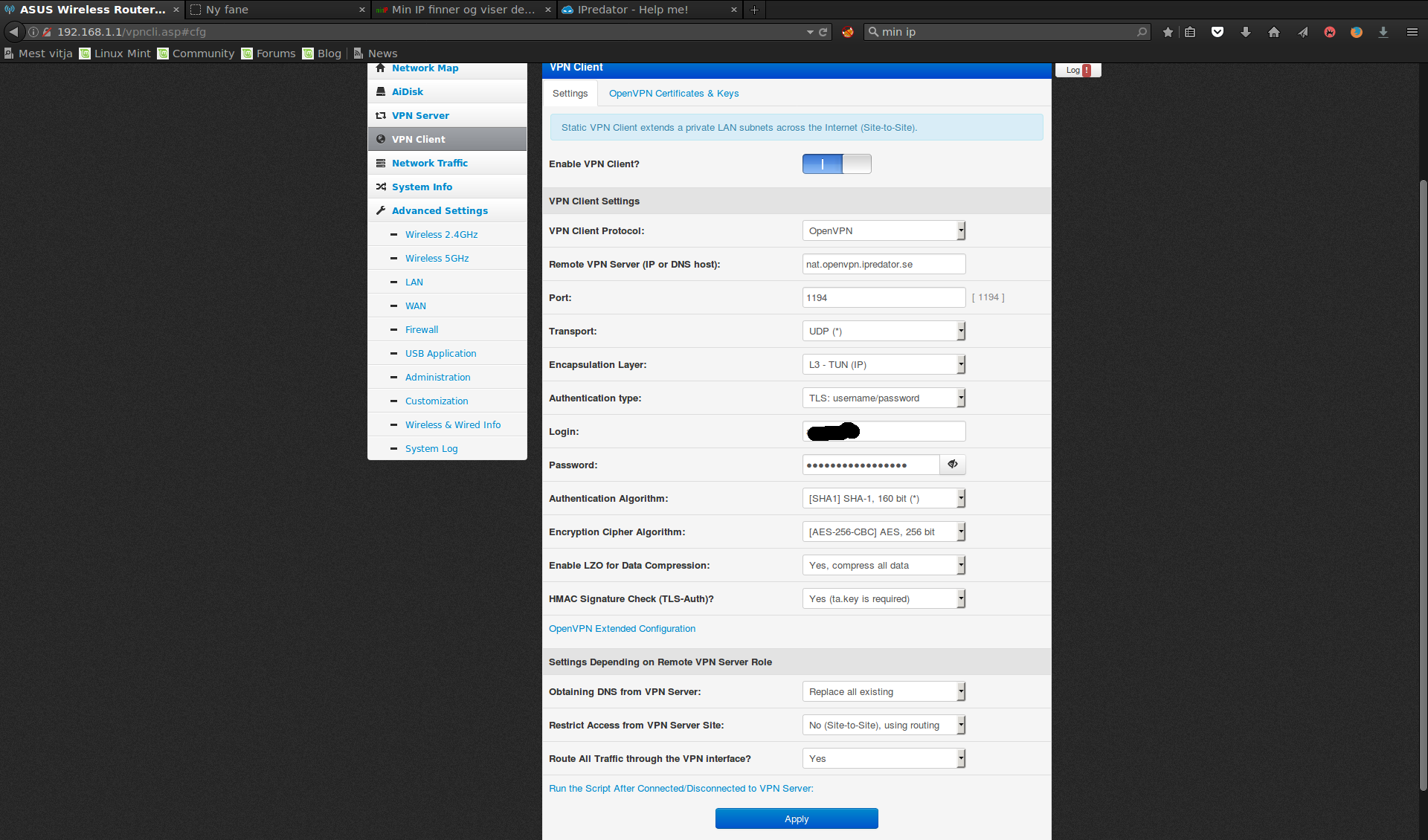Screen dimensions: 1428x840
Task: Select the Settings tab
Action: point(570,93)
